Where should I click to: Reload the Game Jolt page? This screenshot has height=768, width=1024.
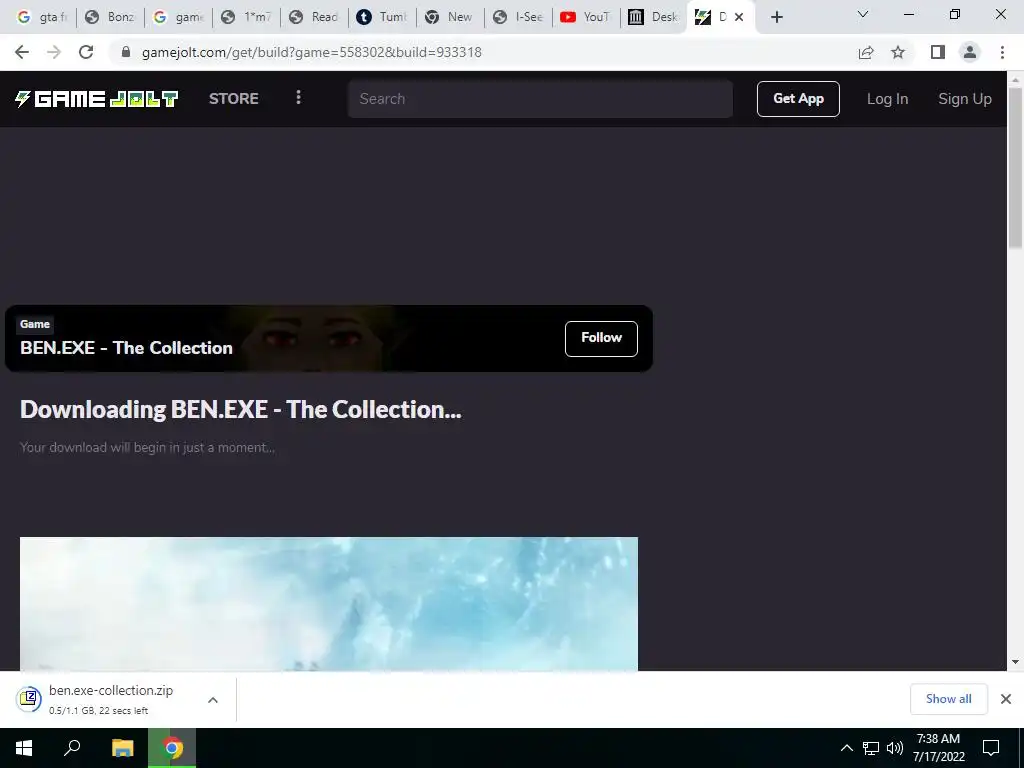pyautogui.click(x=86, y=52)
